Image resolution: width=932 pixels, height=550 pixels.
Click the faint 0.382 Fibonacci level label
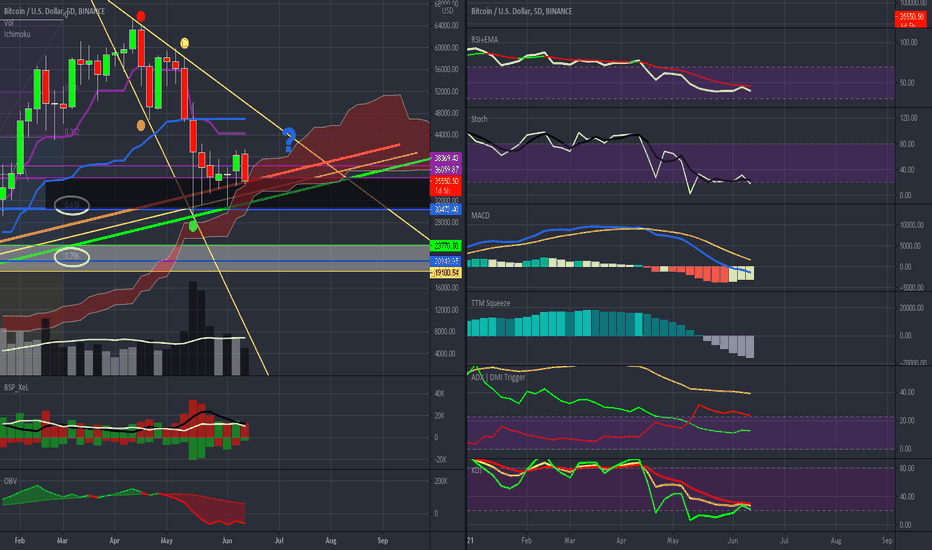pos(72,132)
